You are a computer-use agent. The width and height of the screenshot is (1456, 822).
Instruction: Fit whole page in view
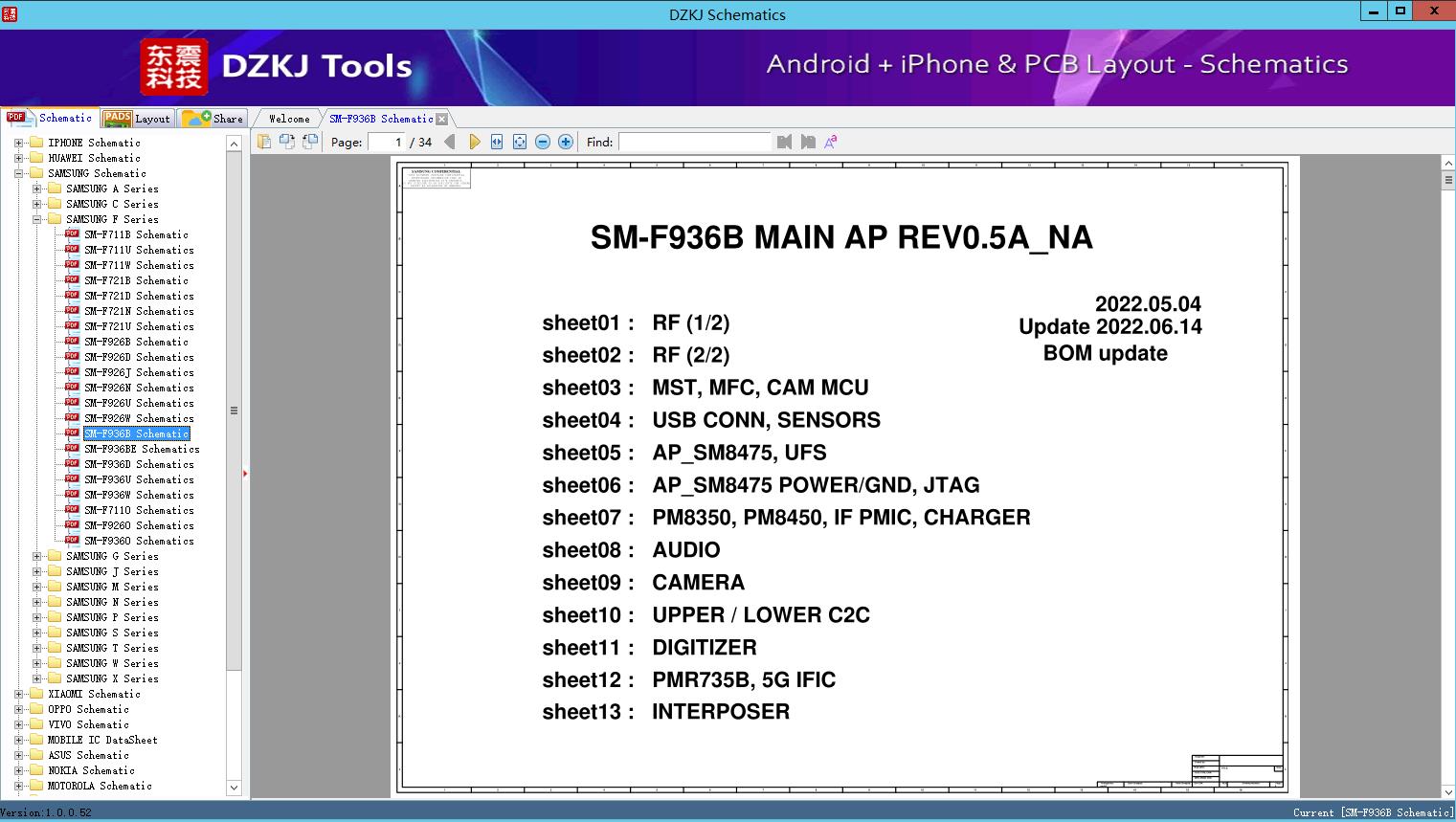[520, 142]
